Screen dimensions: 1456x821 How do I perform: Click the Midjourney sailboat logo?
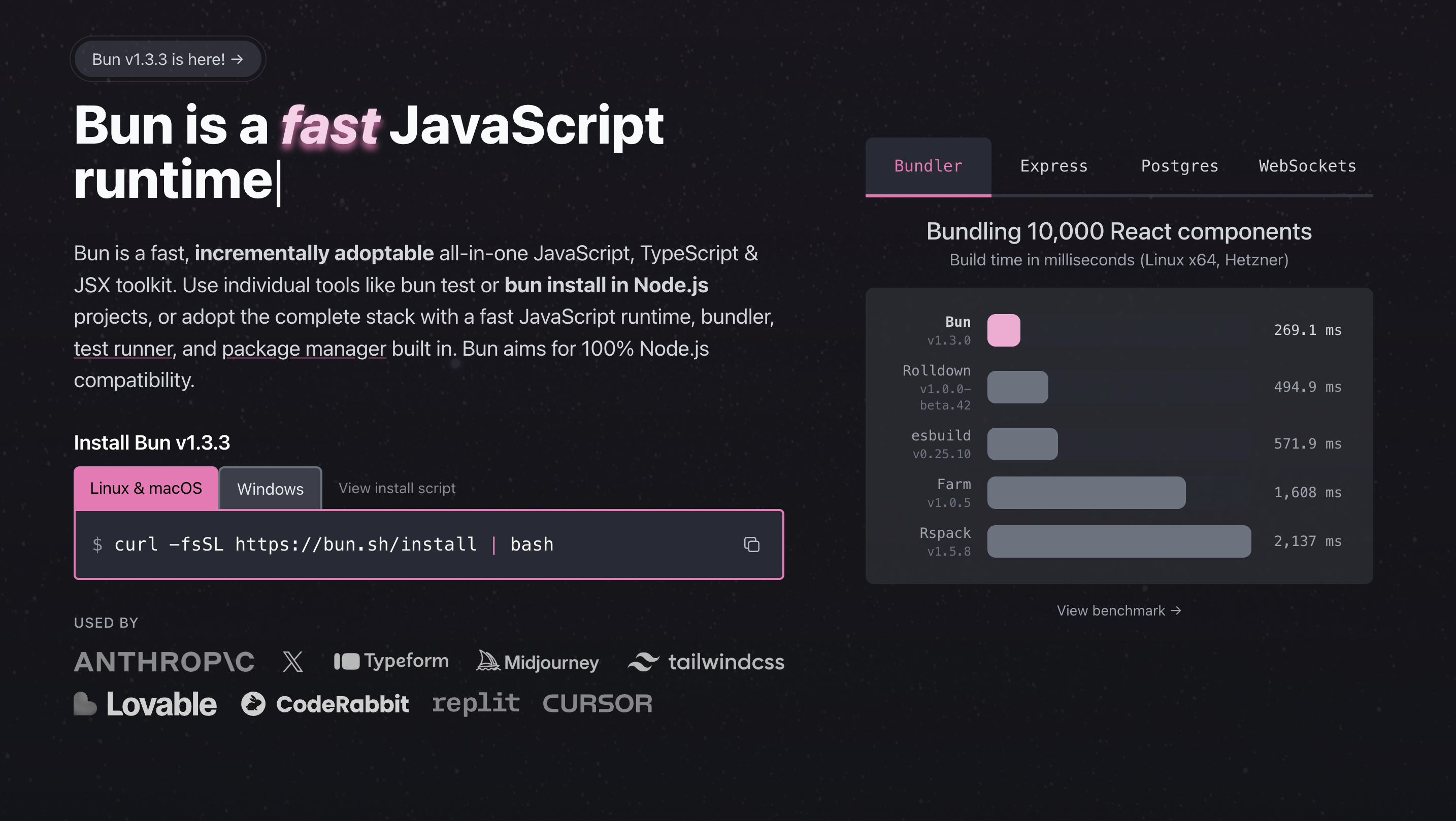pyautogui.click(x=537, y=661)
